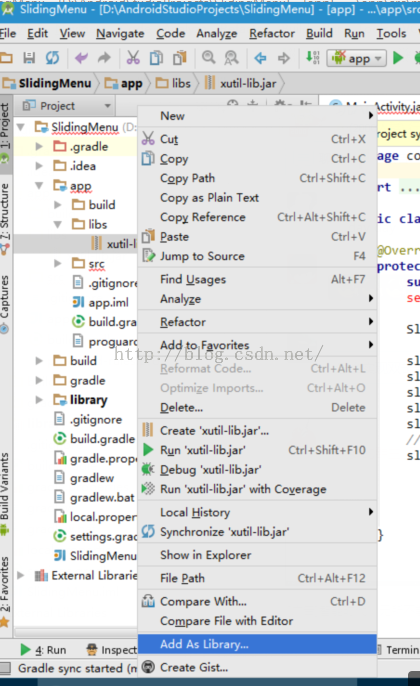Collapse the libs folder node
This screenshot has width=420, height=686.
(58, 224)
